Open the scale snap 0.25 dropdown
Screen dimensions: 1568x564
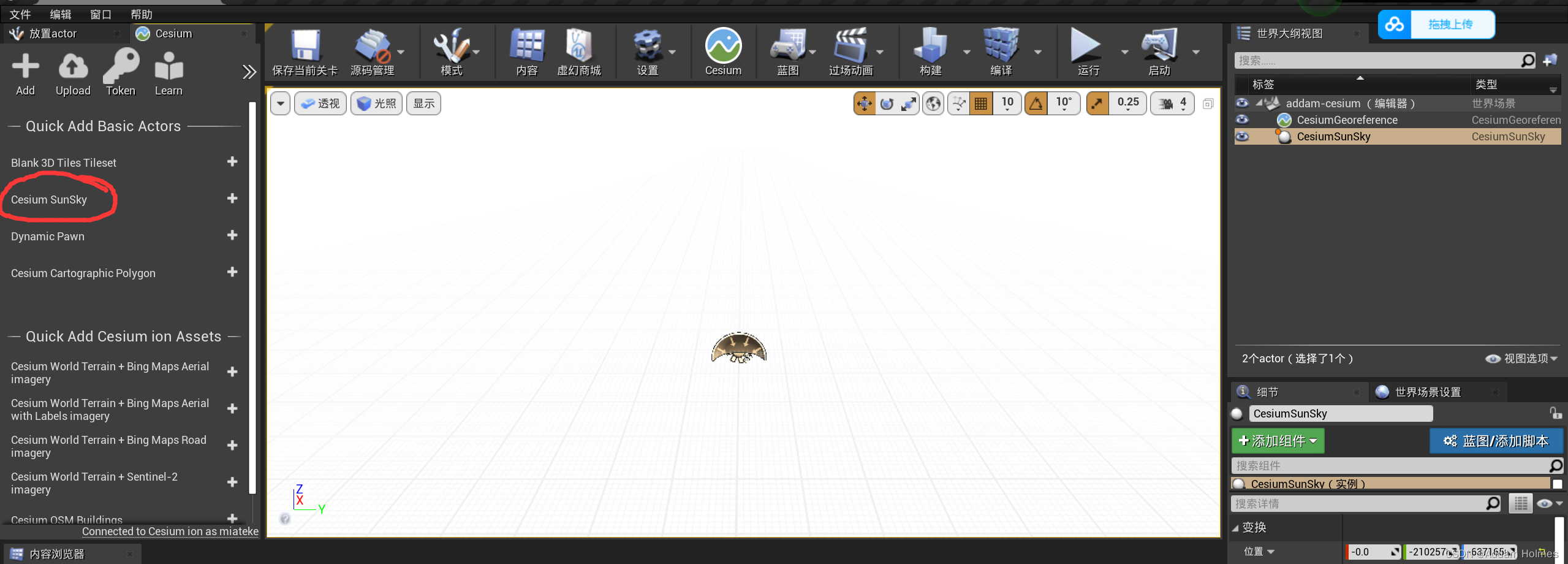coord(1127,104)
